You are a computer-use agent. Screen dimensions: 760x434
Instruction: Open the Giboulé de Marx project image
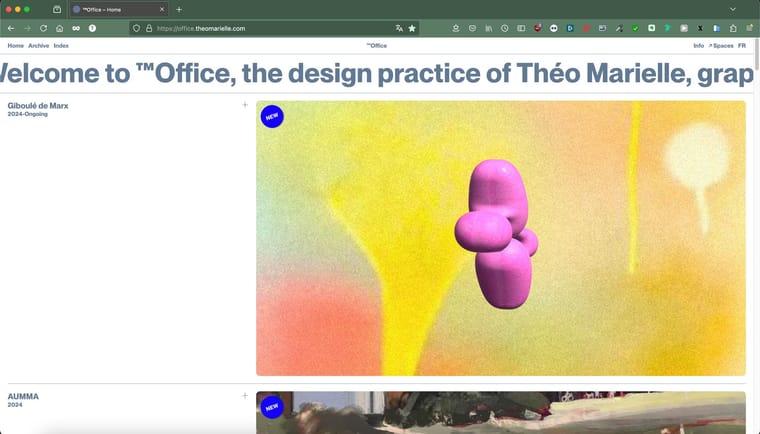(500, 238)
